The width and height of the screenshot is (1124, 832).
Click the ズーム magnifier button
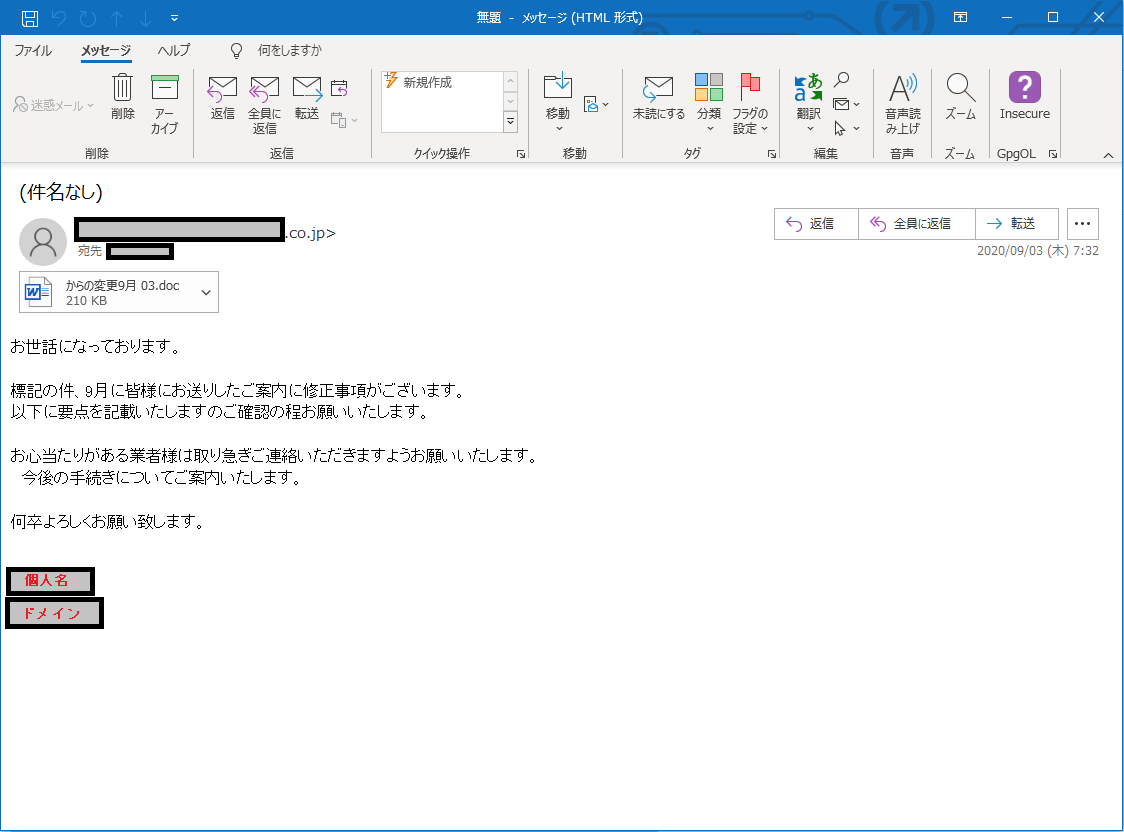961,97
